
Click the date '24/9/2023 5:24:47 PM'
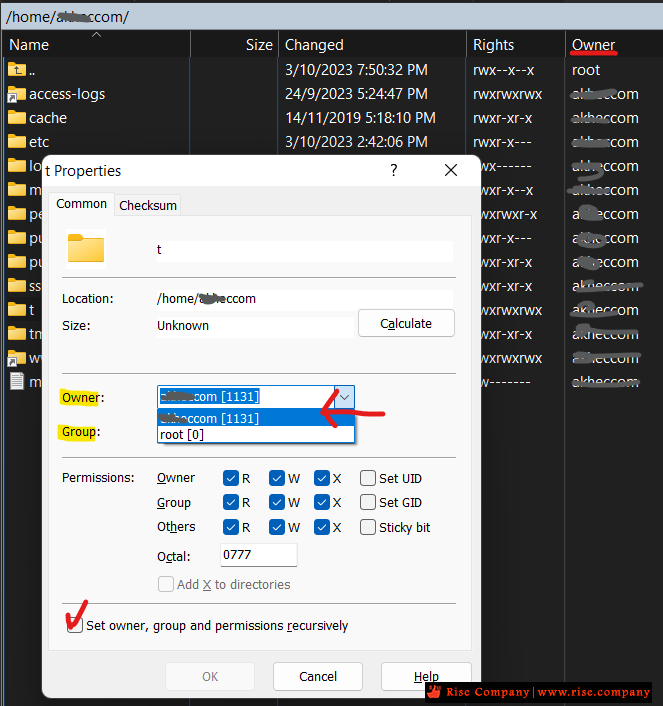coord(356,94)
